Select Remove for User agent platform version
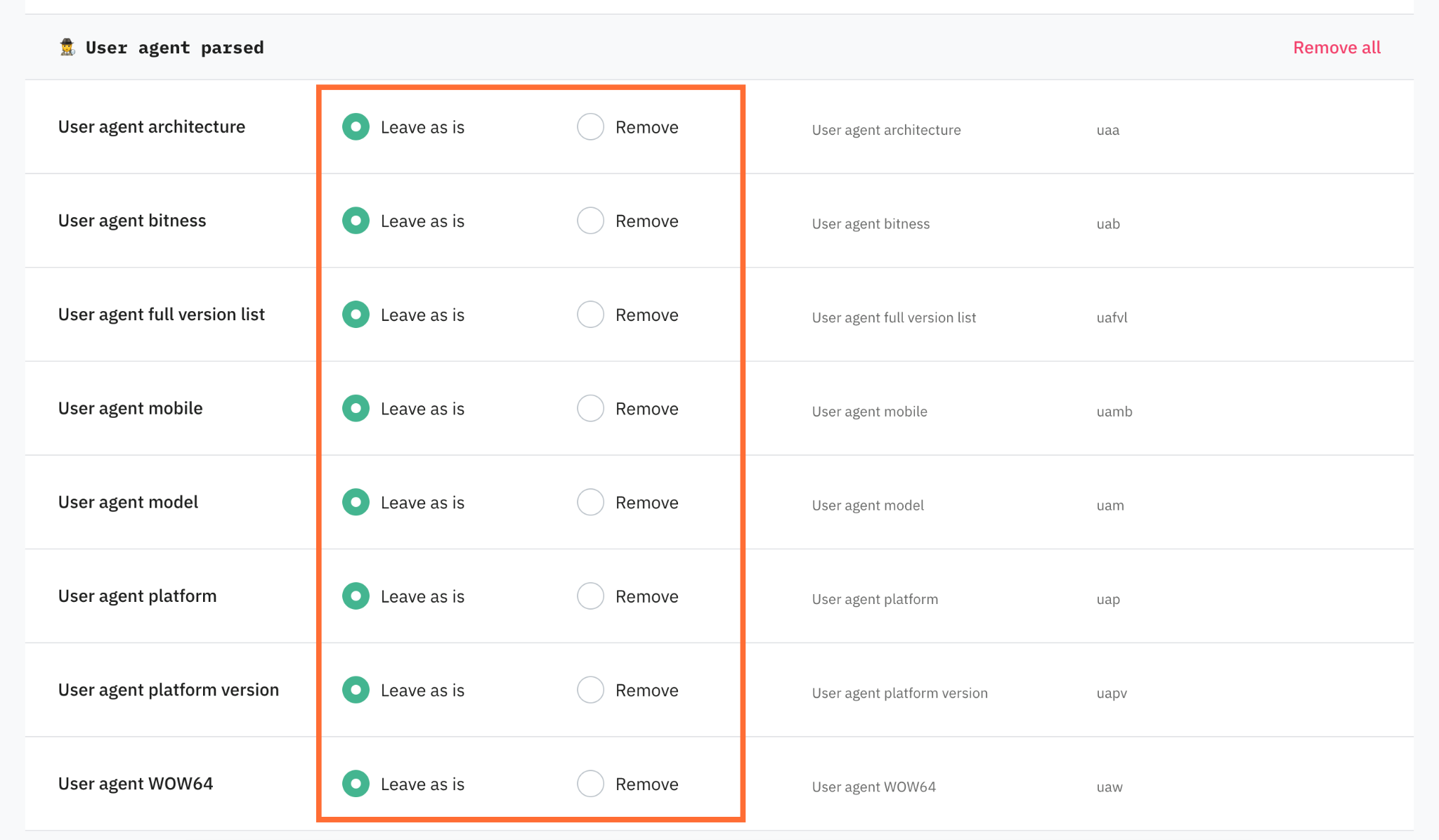 [x=590, y=690]
